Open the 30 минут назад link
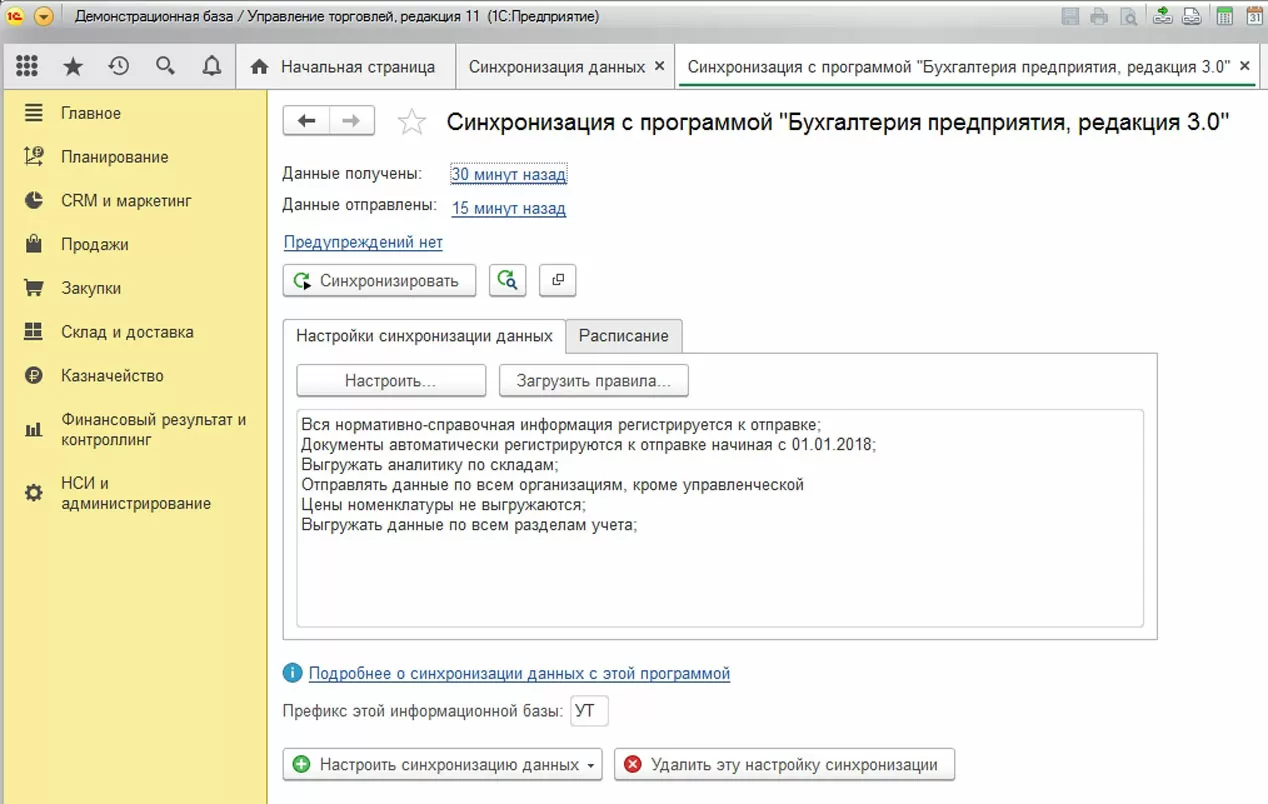The height and width of the screenshot is (804, 1268). pos(508,174)
